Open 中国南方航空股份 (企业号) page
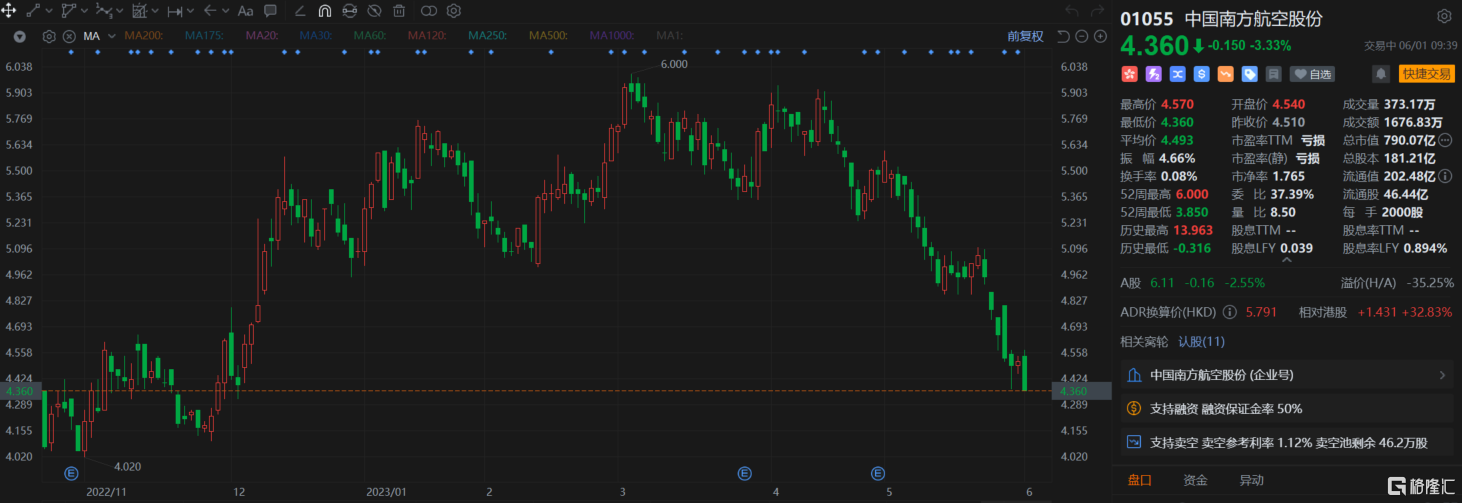Screen dimensions: 1462x503 pyautogui.click(x=1286, y=375)
